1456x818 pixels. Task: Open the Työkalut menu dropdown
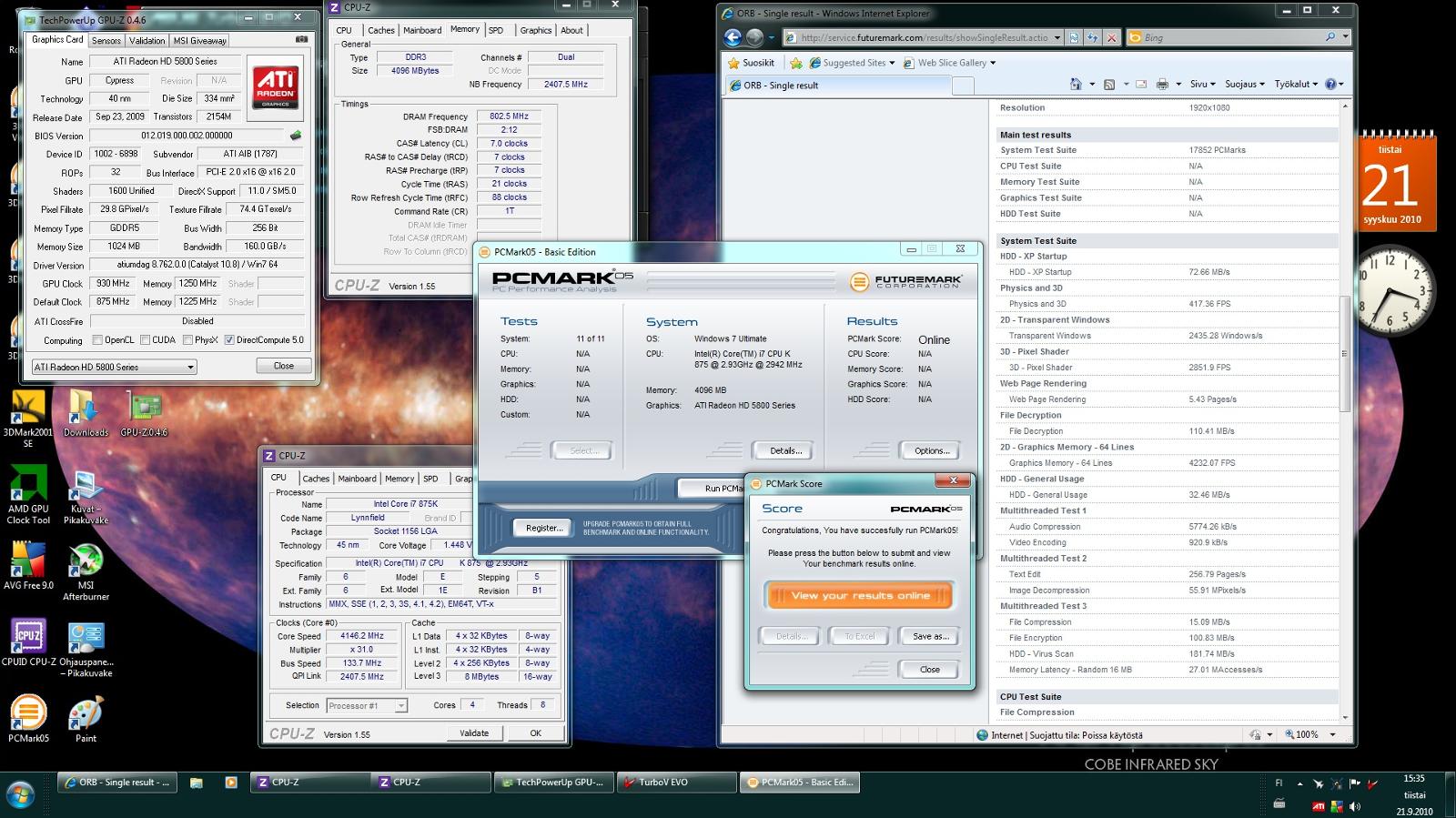coord(1296,84)
